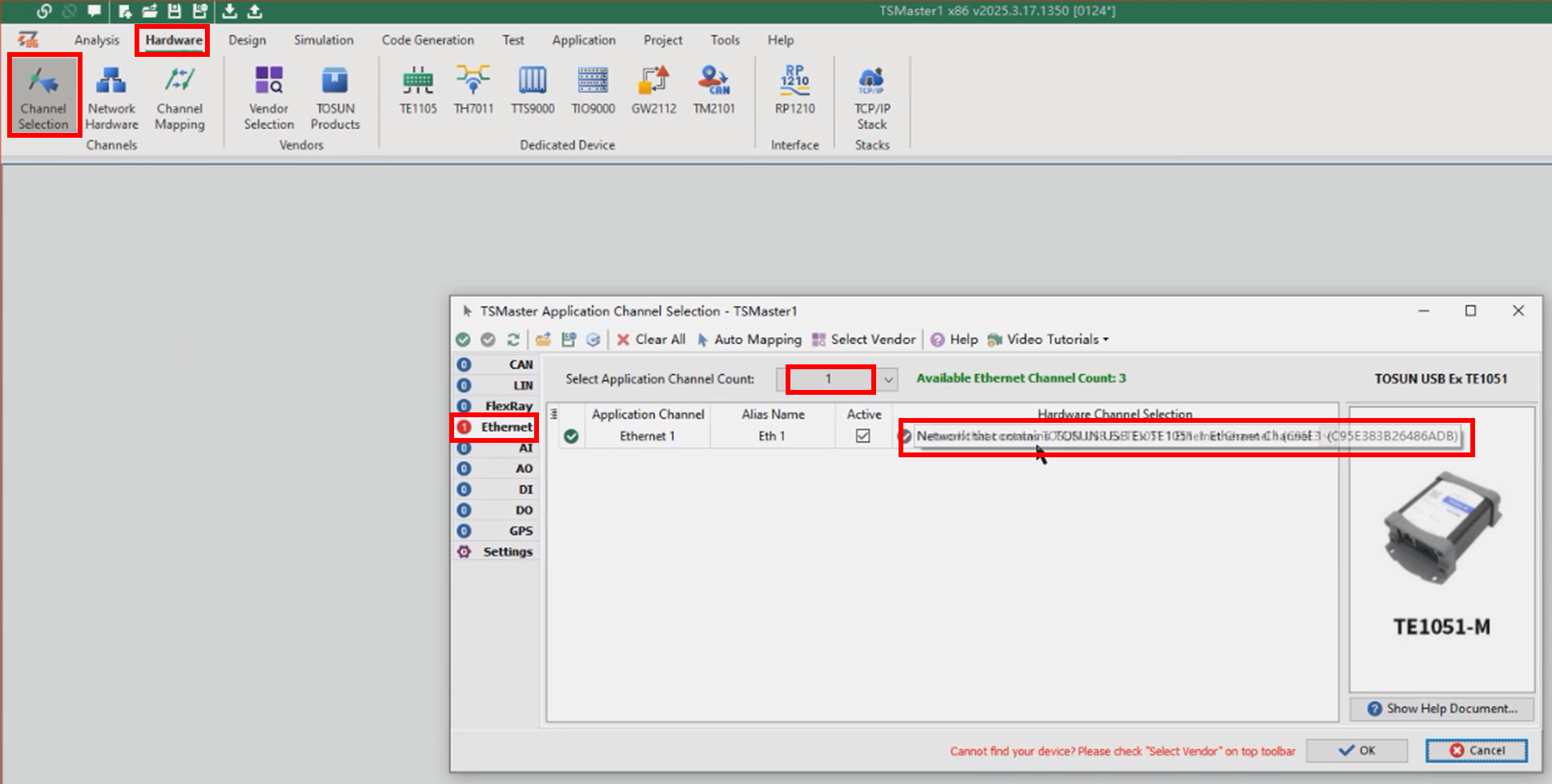Open the Help ribbon tab
This screenshot has width=1552, height=784.
(781, 40)
